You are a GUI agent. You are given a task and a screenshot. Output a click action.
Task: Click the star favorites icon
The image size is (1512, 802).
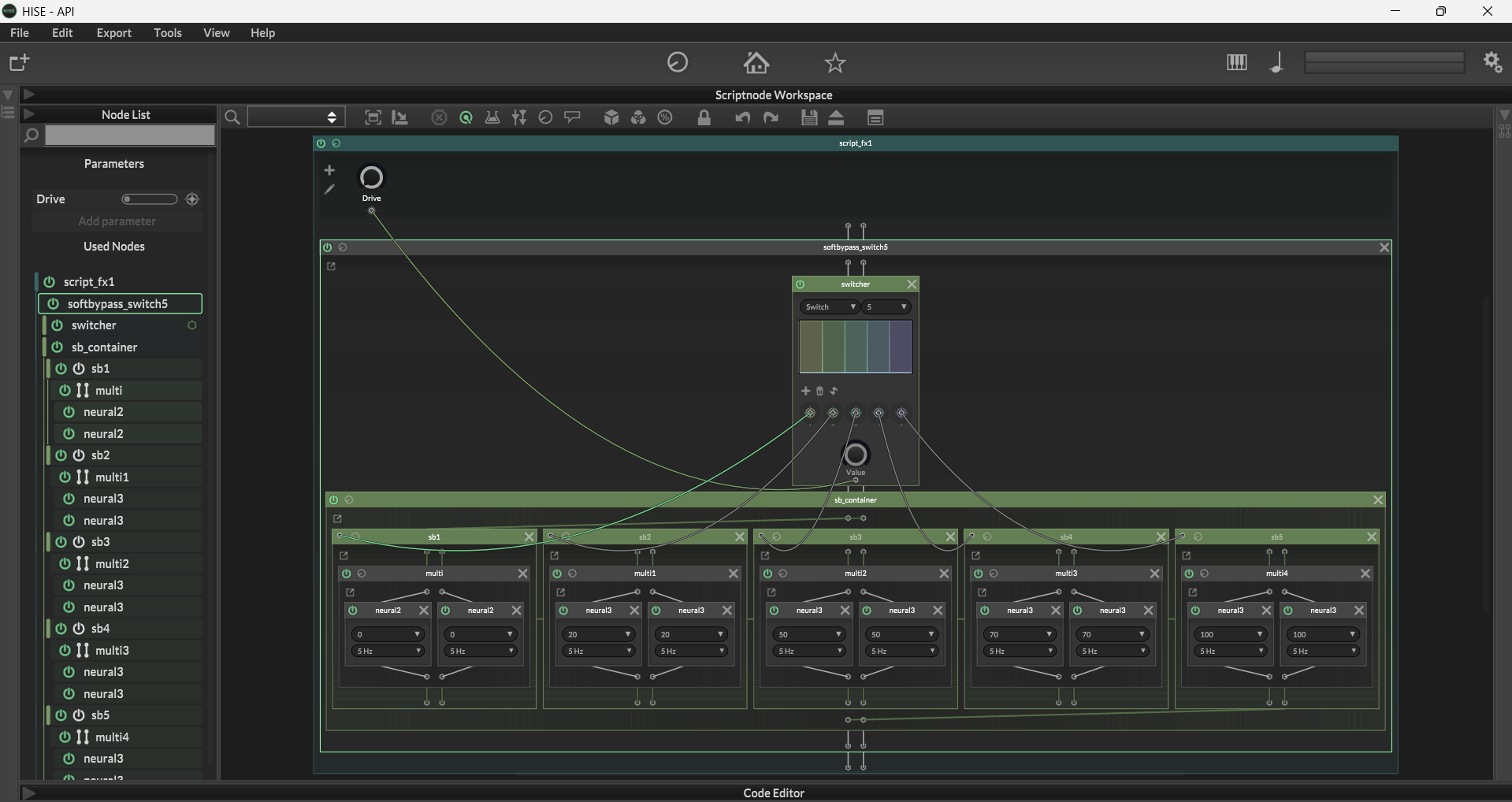pyautogui.click(x=835, y=62)
